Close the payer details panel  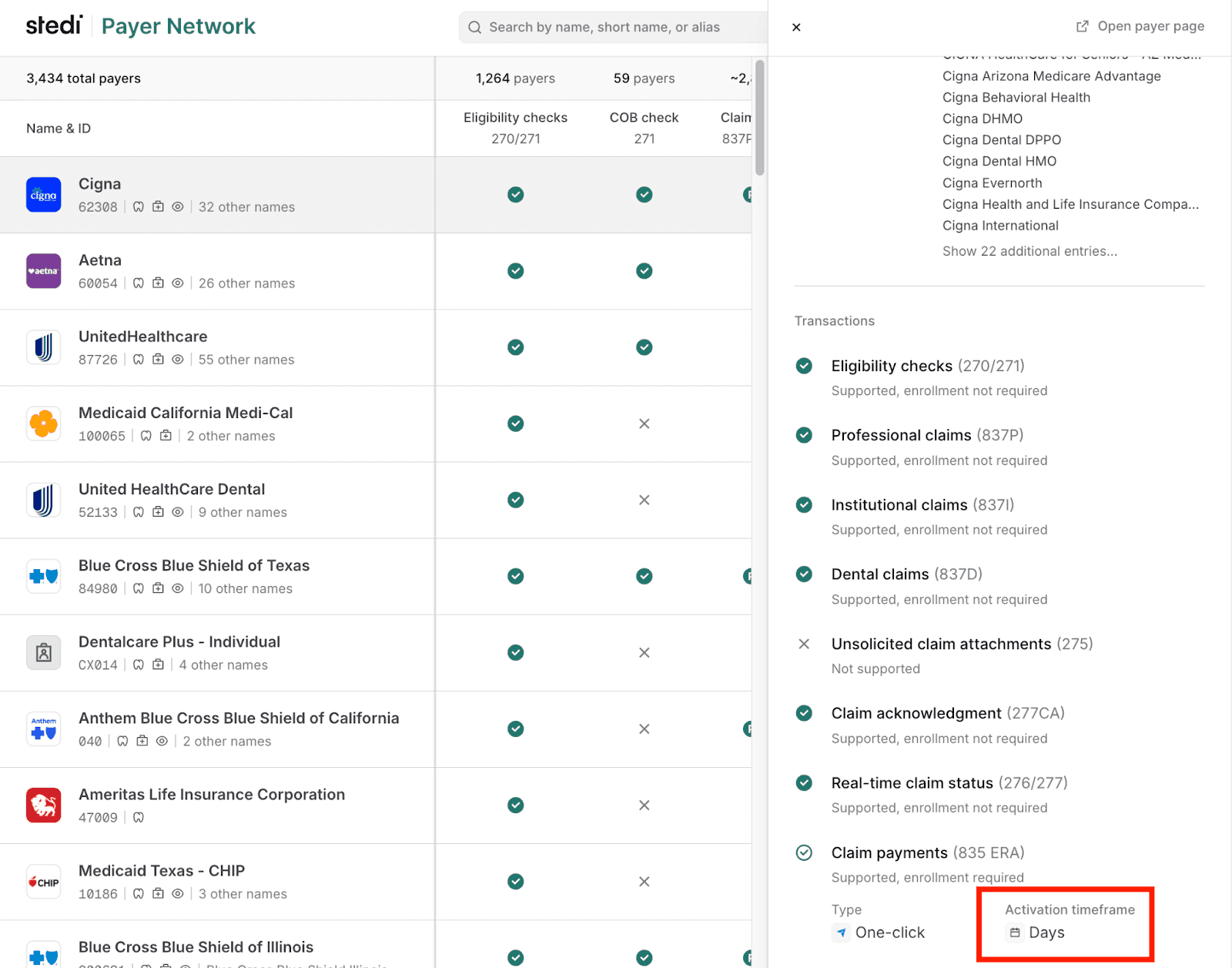797,27
